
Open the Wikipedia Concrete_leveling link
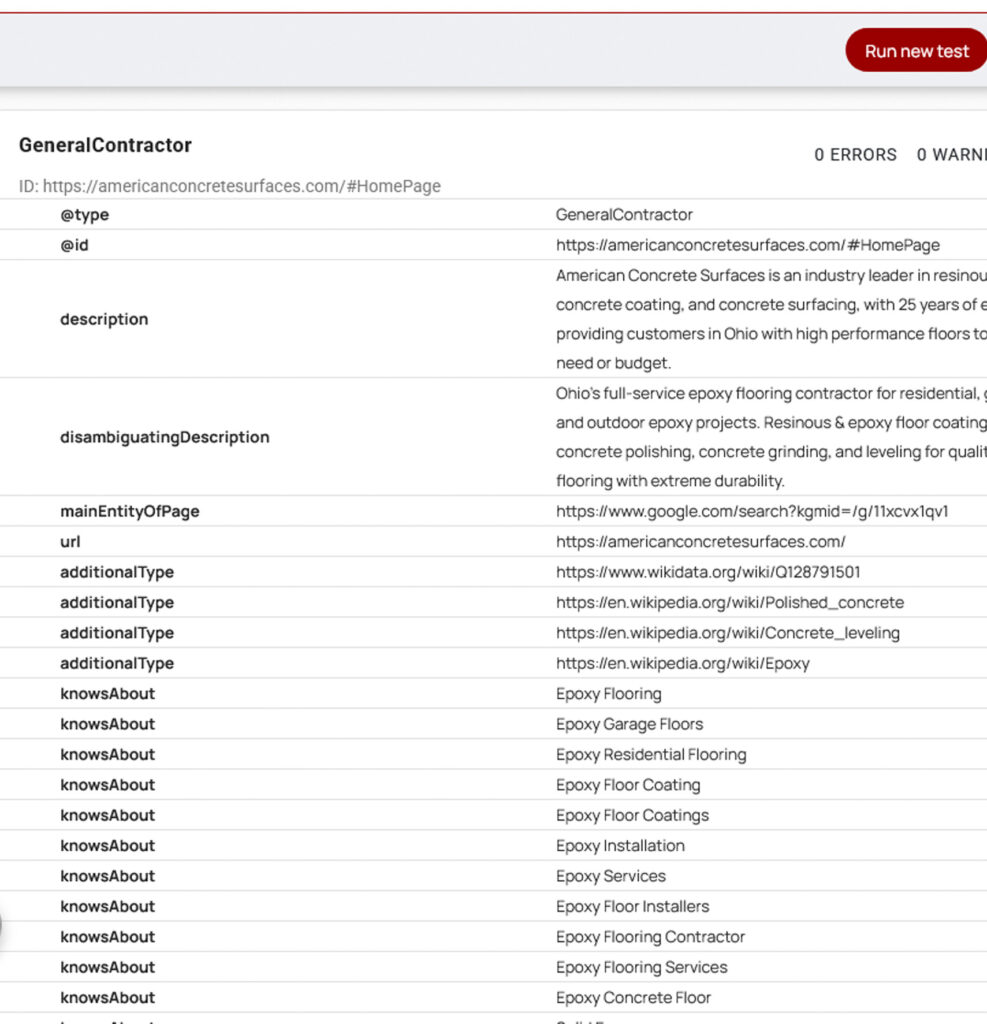728,633
